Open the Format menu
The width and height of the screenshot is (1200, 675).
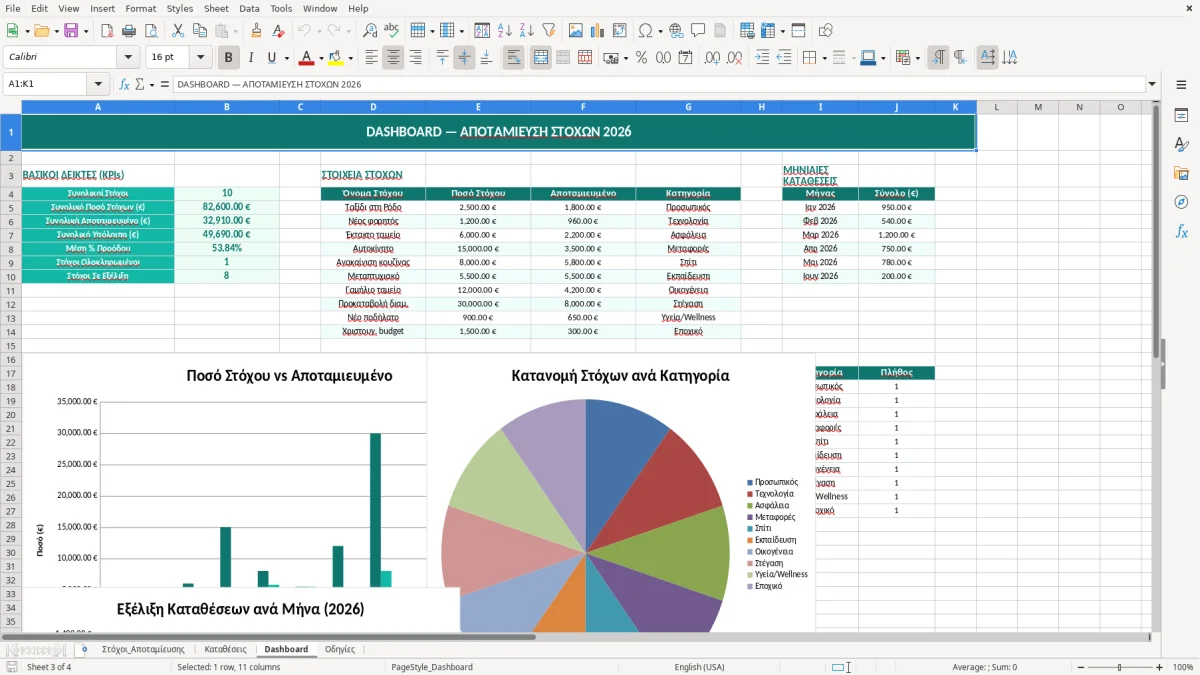(140, 8)
